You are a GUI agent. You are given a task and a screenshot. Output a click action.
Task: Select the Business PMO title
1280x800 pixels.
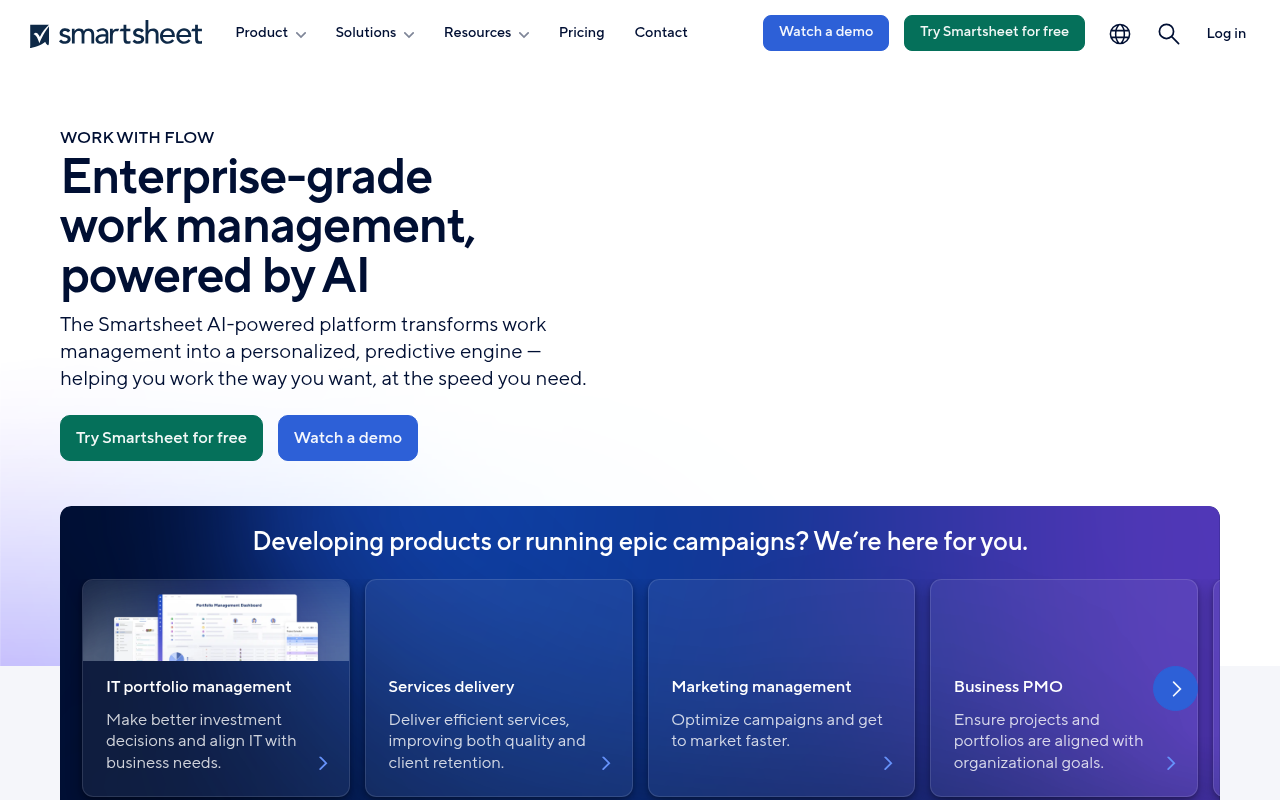(1008, 687)
